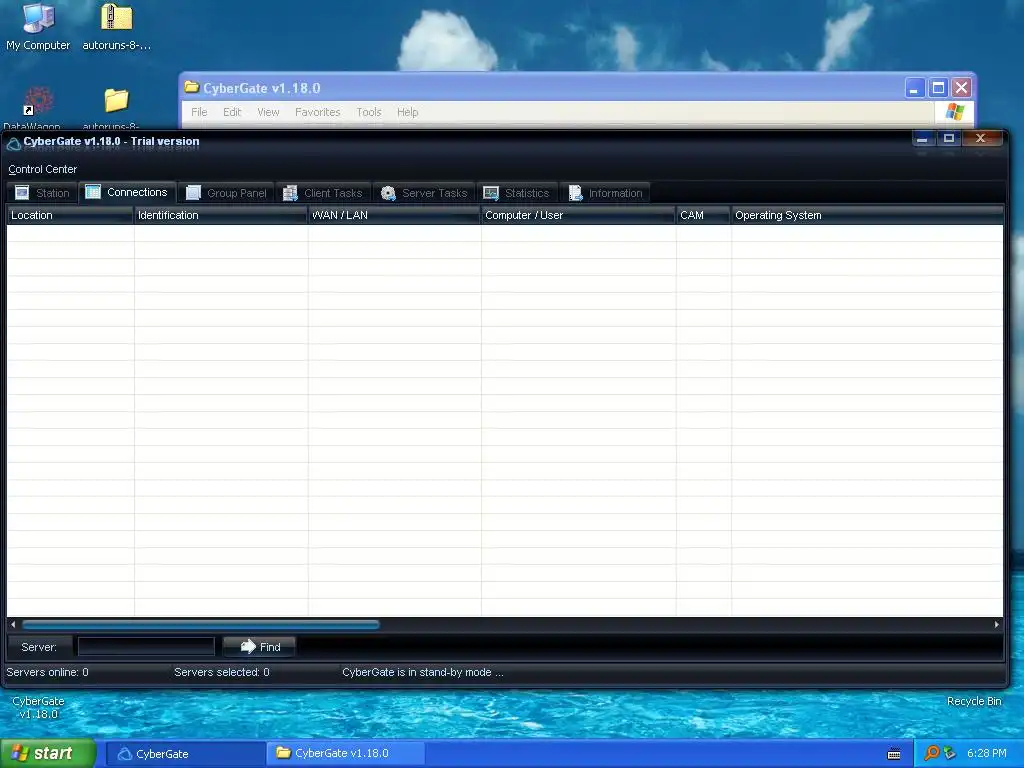
Task: Open View menu in CyberGate folder window
Action: tap(268, 112)
